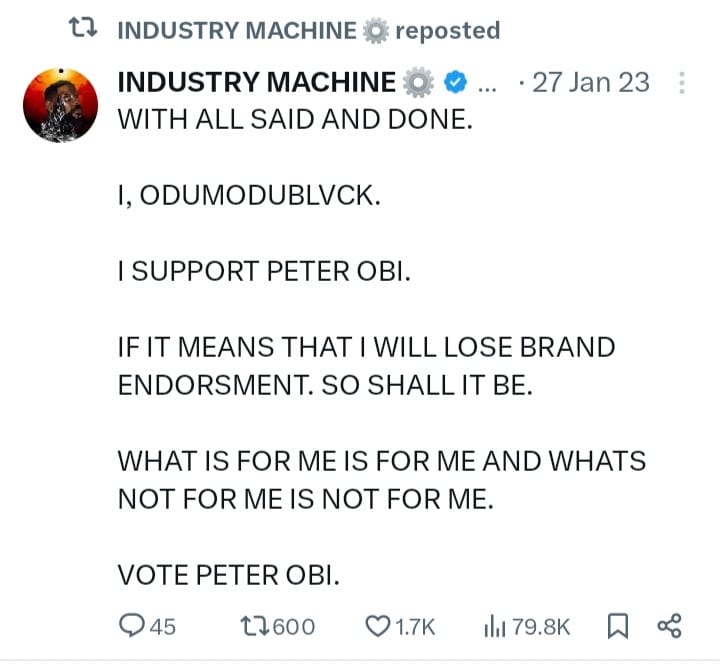Click the blue verified badge
The height and width of the screenshot is (667, 720).
click(x=452, y=81)
